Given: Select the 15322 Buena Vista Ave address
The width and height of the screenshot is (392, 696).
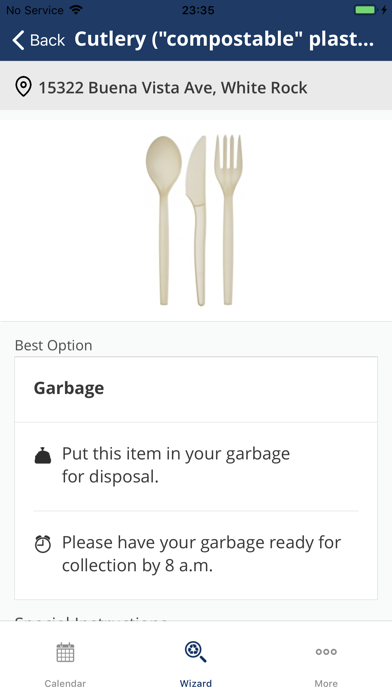Looking at the screenshot, I should (x=173, y=87).
